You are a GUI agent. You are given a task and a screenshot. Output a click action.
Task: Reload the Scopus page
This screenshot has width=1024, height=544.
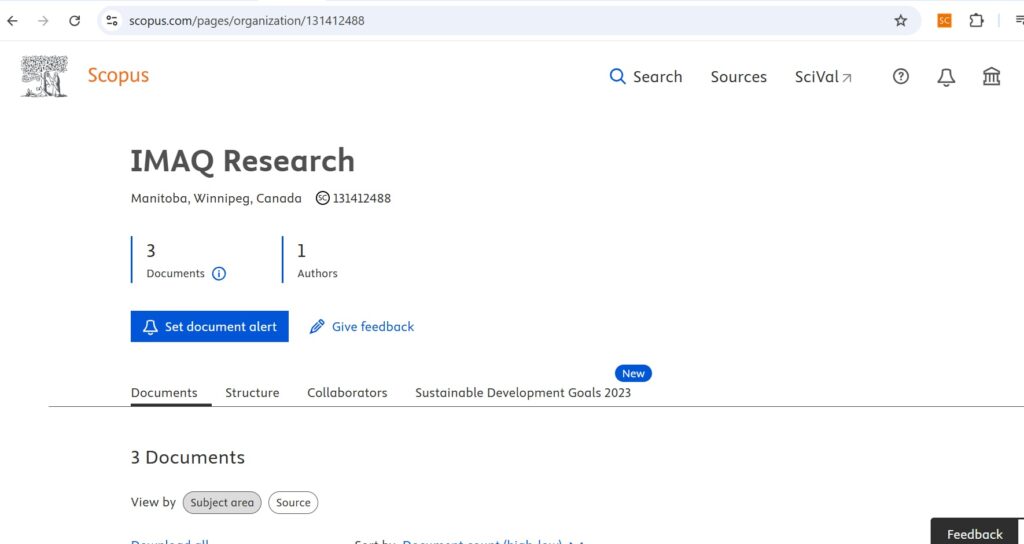[x=74, y=21]
